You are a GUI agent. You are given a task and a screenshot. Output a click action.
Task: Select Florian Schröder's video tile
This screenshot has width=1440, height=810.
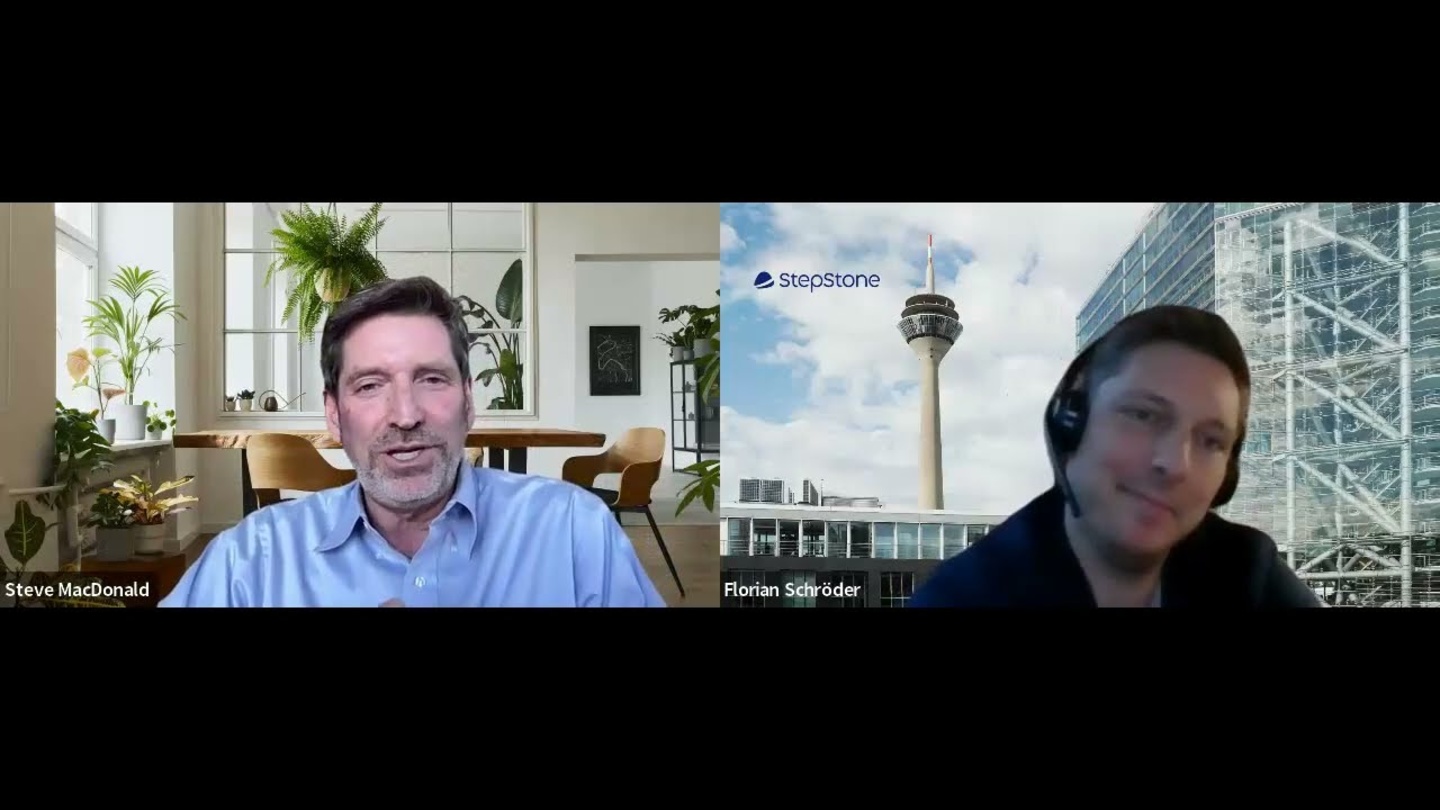click(1080, 405)
